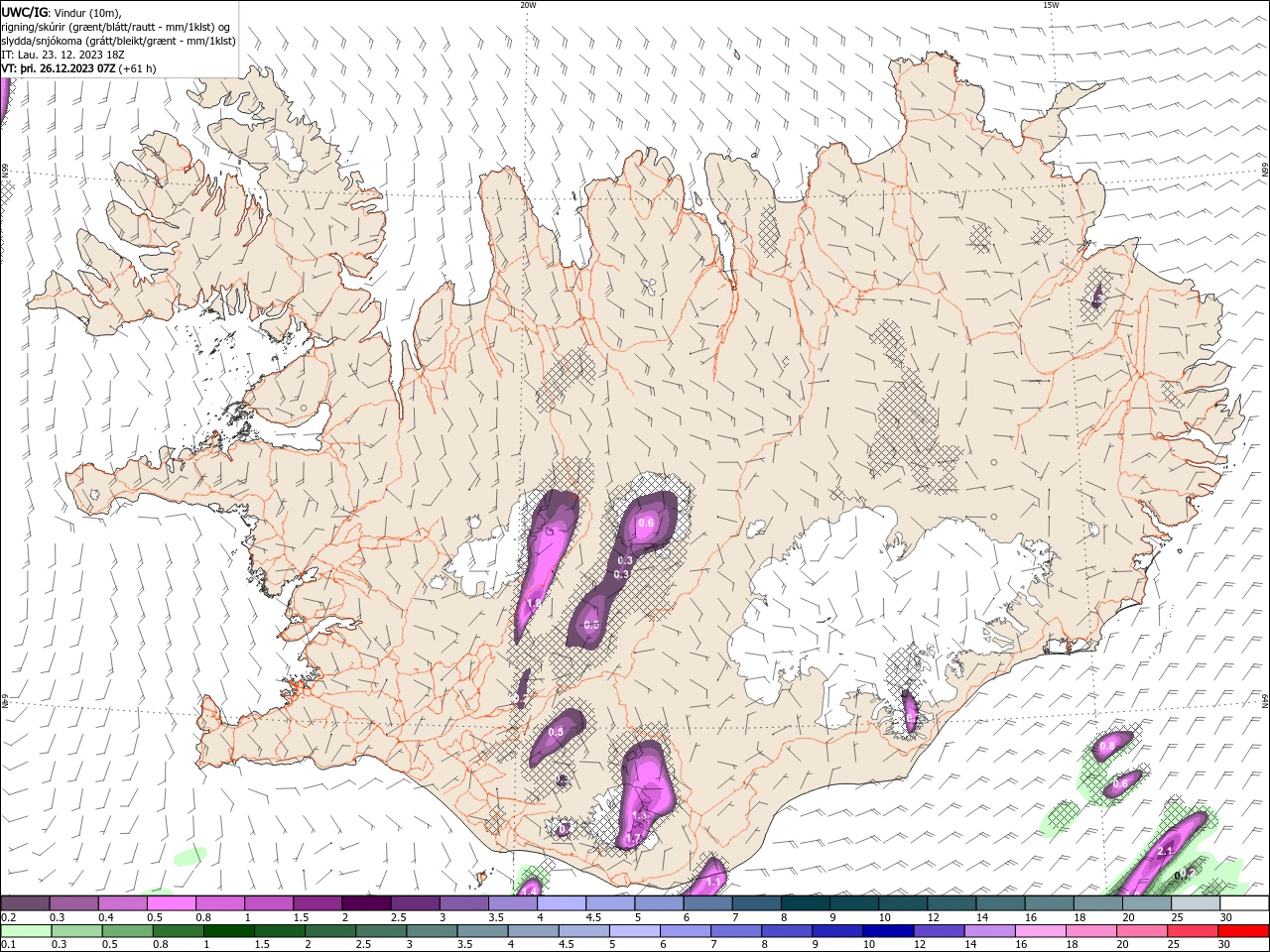Click the white upper legend swatch after 30

[1244, 902]
